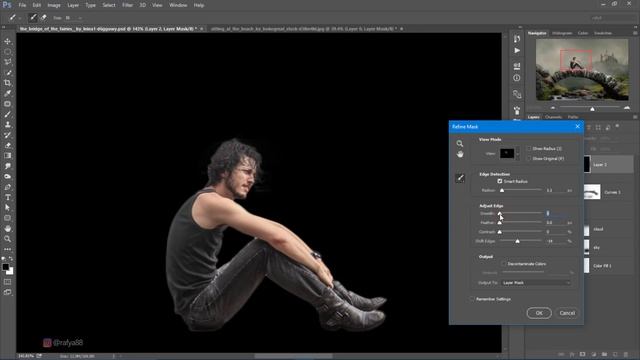Image resolution: width=640 pixels, height=360 pixels.
Task: Select the Pen tool
Action: point(8,187)
